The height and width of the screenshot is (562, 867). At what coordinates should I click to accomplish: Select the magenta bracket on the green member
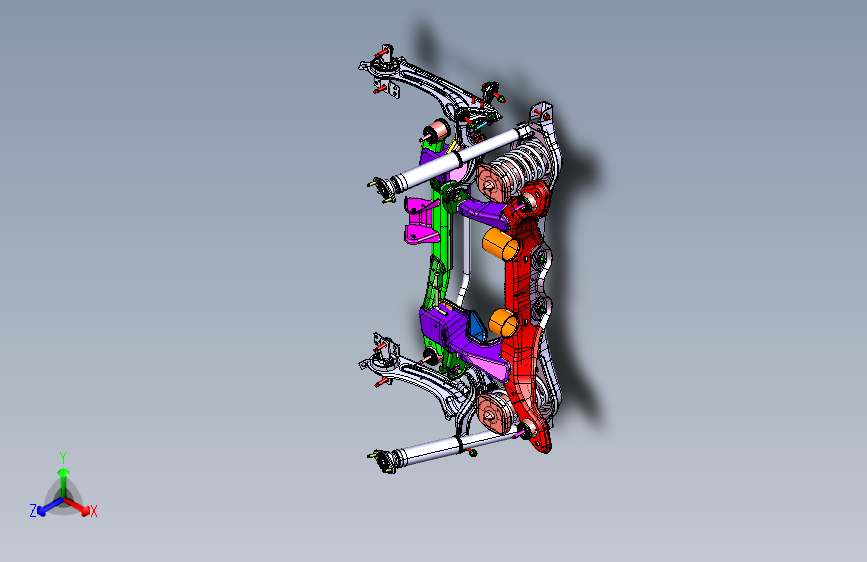[x=421, y=220]
